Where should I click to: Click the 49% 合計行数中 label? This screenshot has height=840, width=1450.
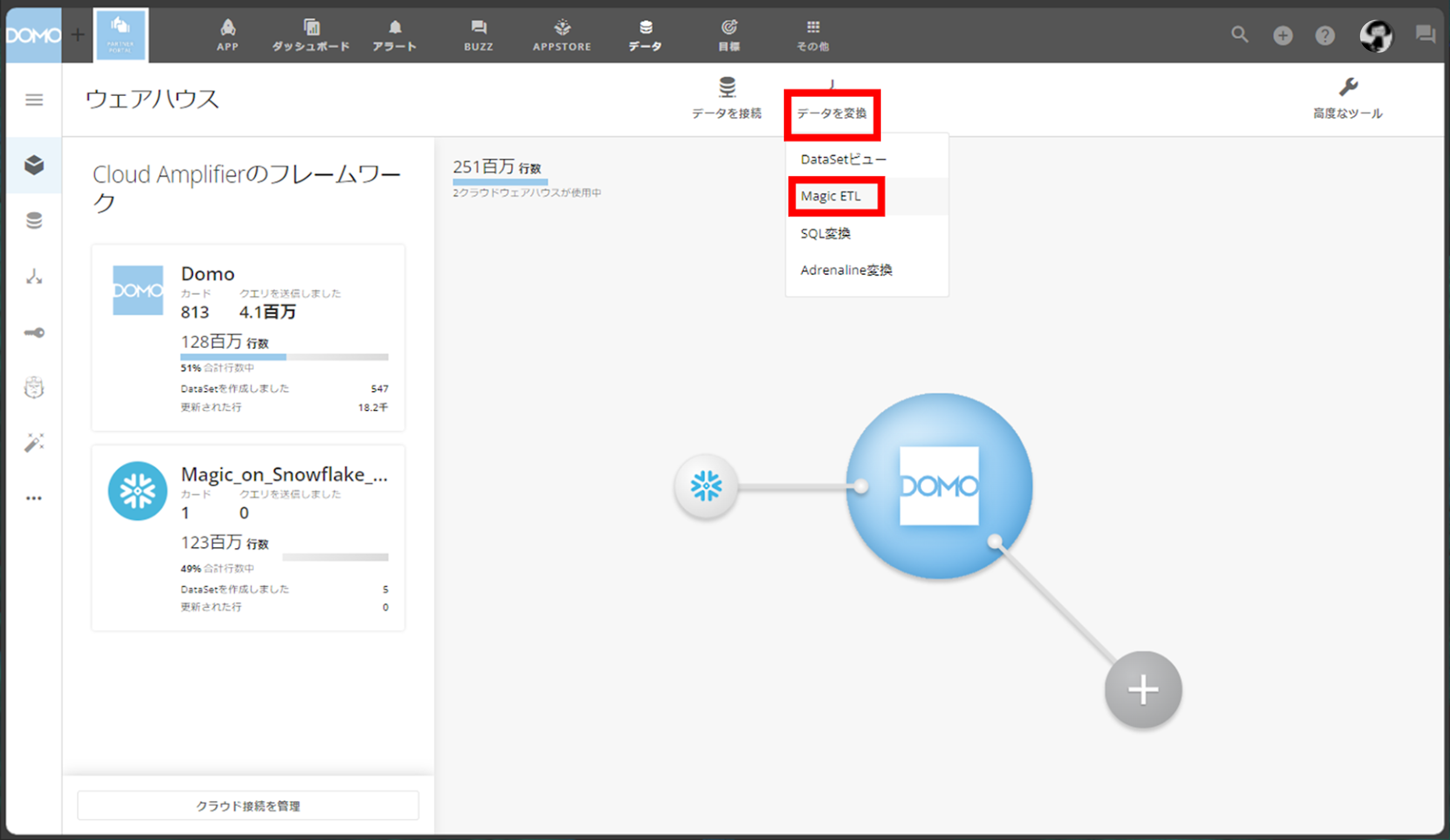pos(218,569)
